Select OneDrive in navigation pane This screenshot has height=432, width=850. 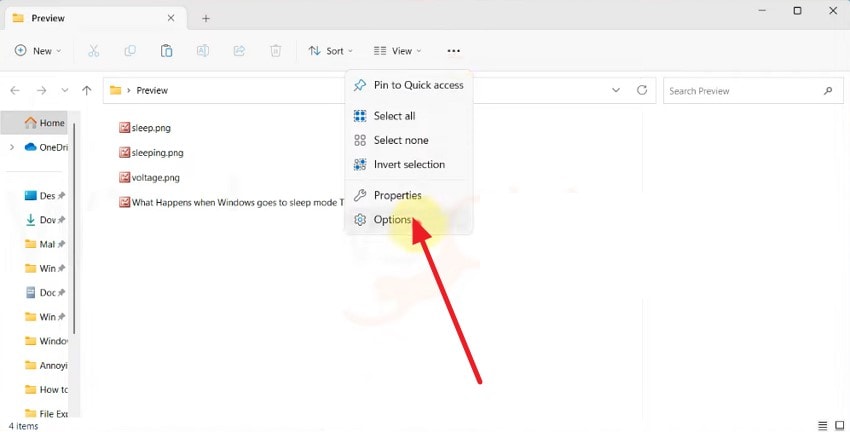click(47, 147)
